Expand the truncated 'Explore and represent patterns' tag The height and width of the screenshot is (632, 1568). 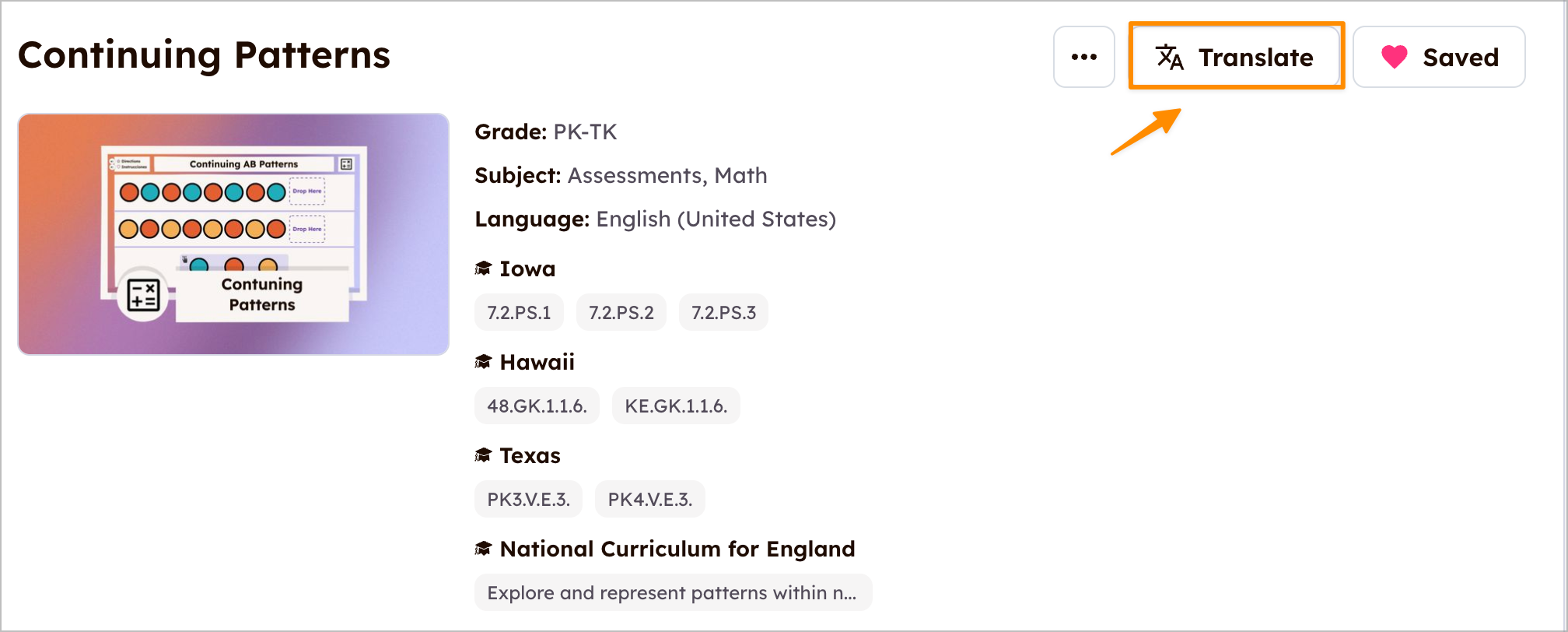673,592
